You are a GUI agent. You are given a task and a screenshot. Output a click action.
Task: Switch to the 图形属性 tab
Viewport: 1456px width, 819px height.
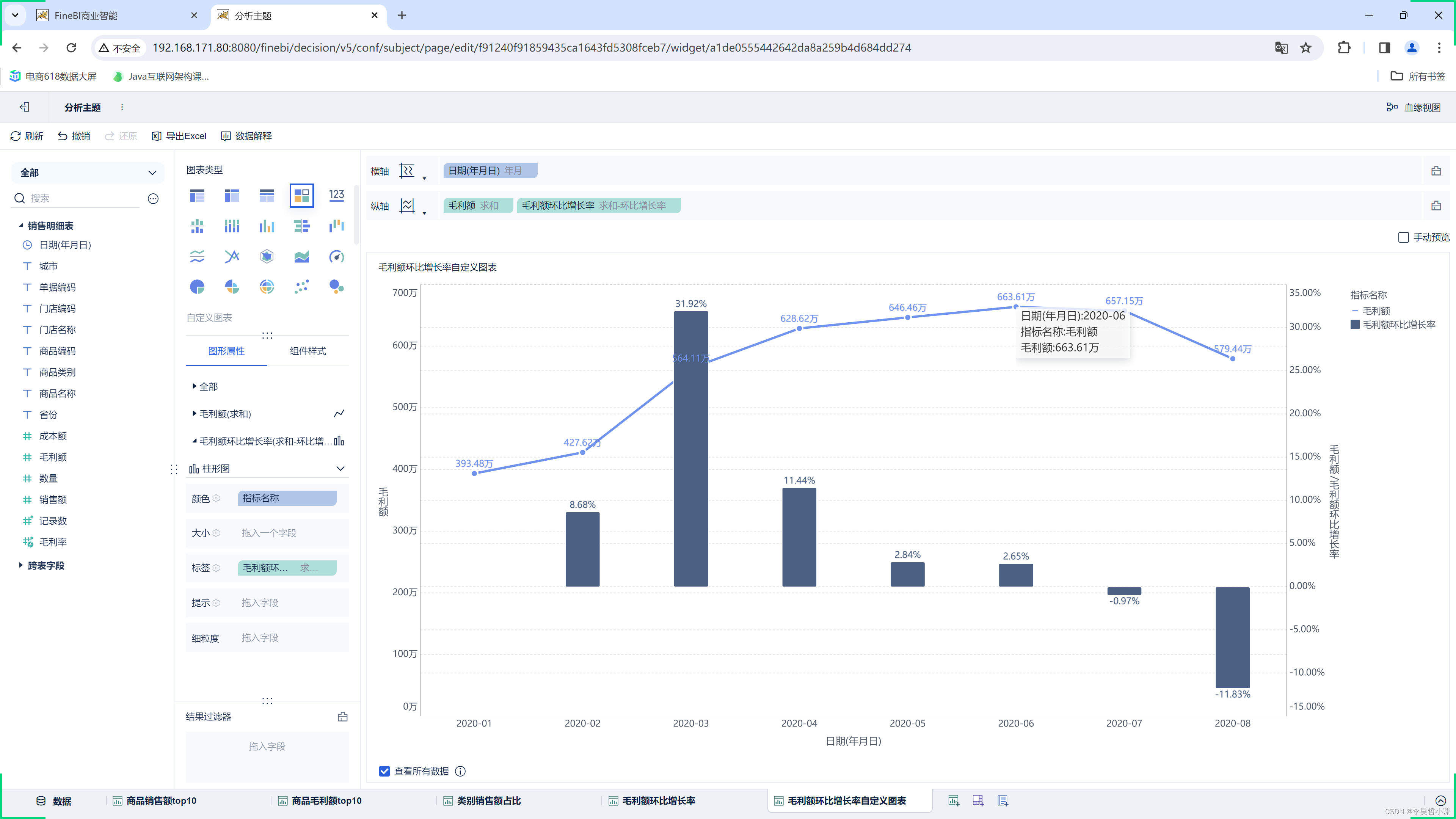(226, 351)
